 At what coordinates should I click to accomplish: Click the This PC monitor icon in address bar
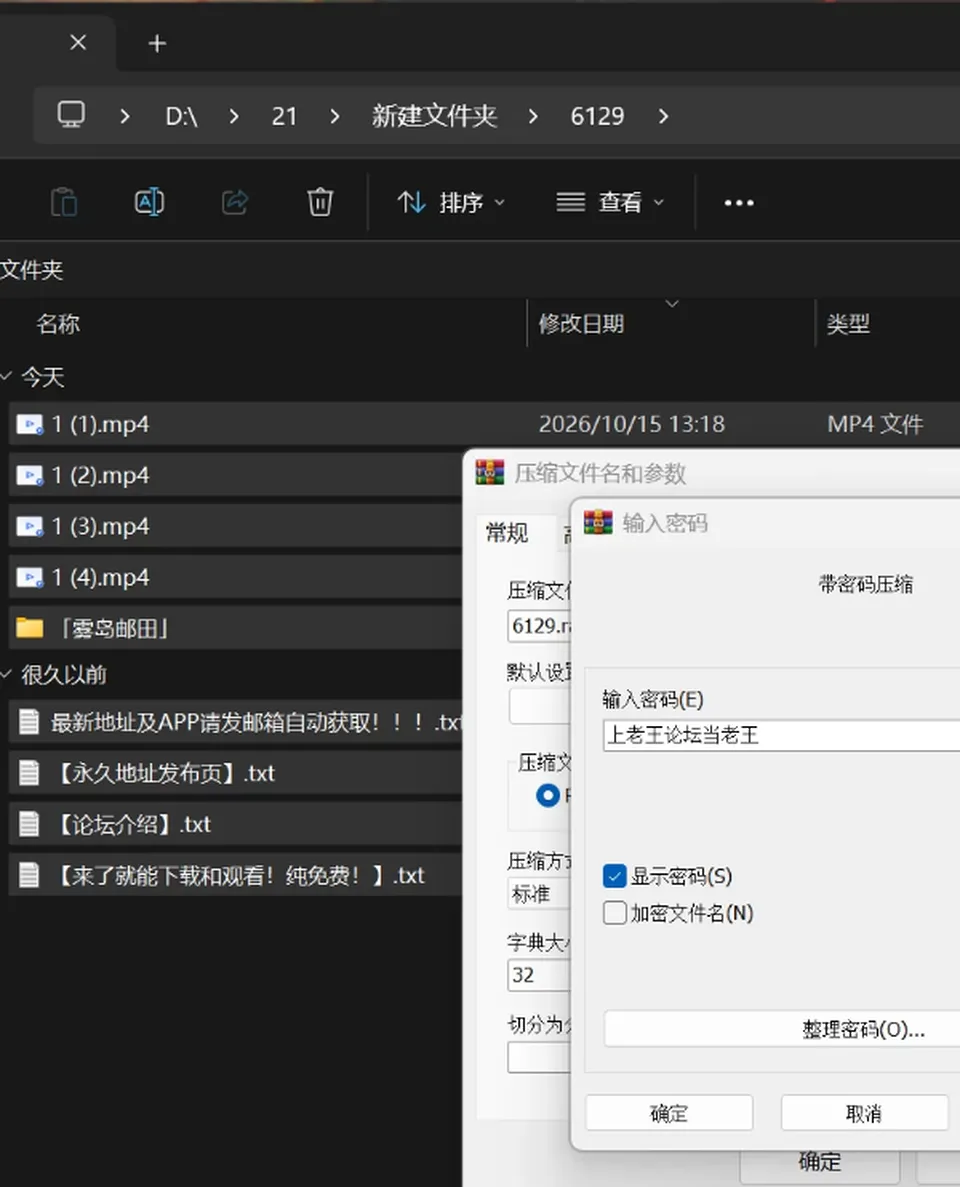point(71,115)
